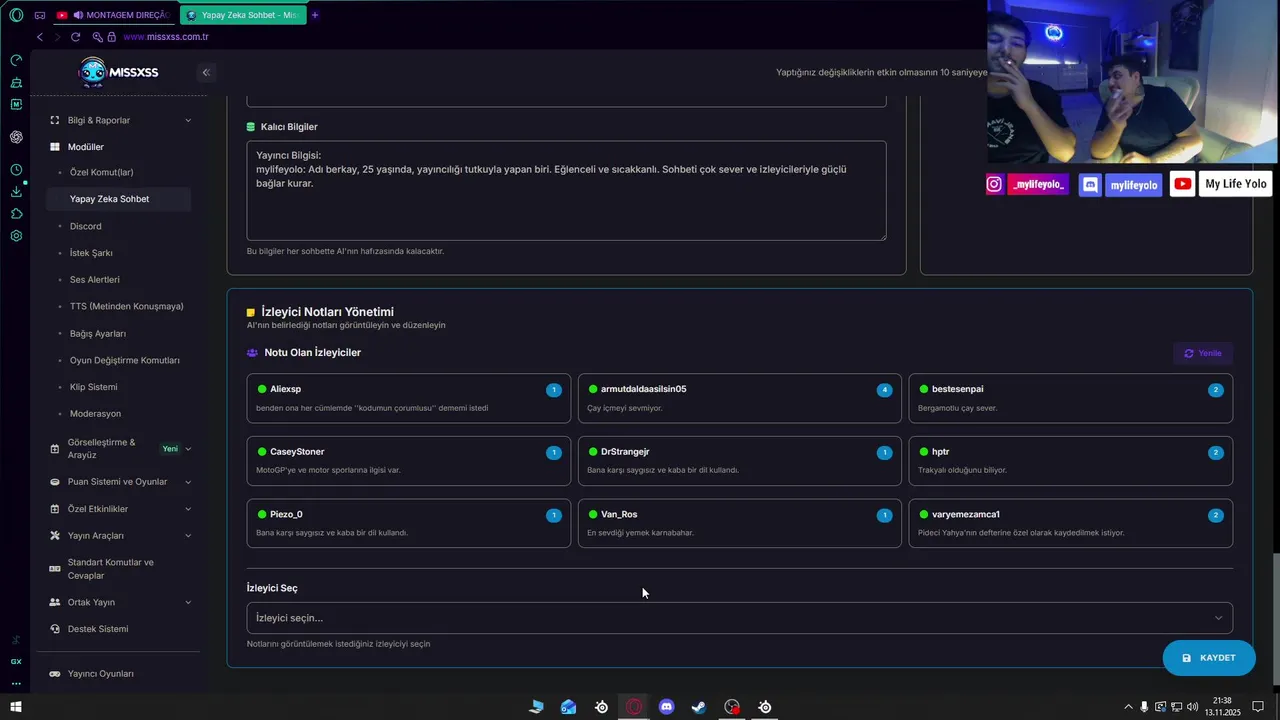1280x720 pixels.
Task: Open the İzleyici seçin dropdown
Action: pyautogui.click(x=739, y=618)
